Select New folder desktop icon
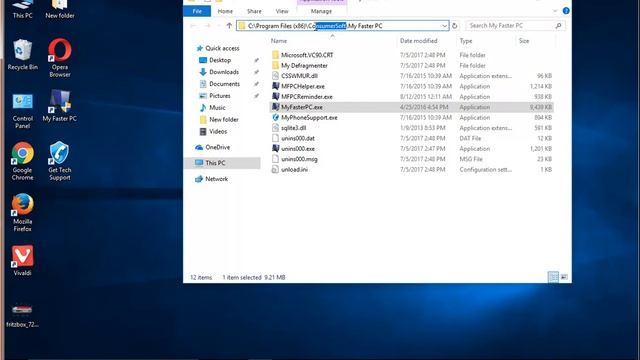The height and width of the screenshot is (360, 640). [60, 10]
